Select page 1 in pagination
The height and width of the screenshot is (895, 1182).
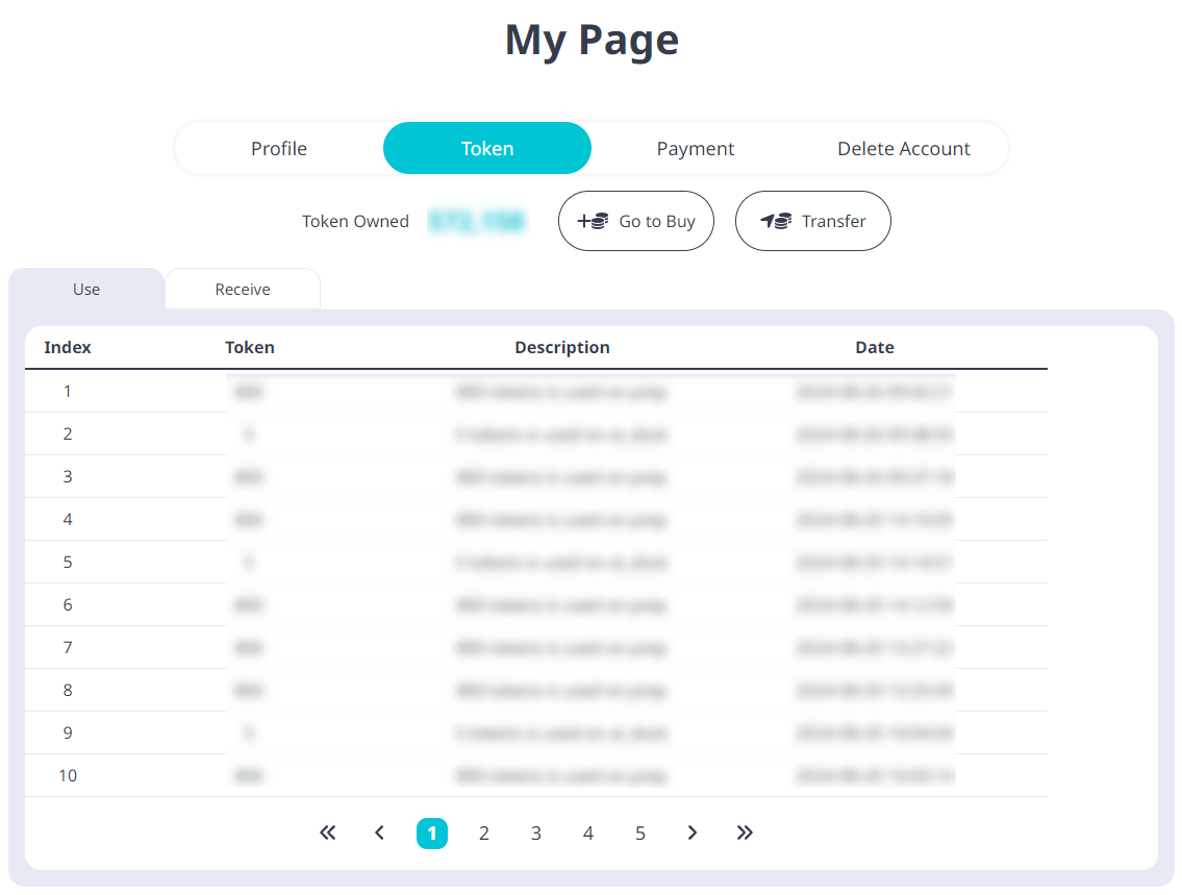(x=432, y=833)
